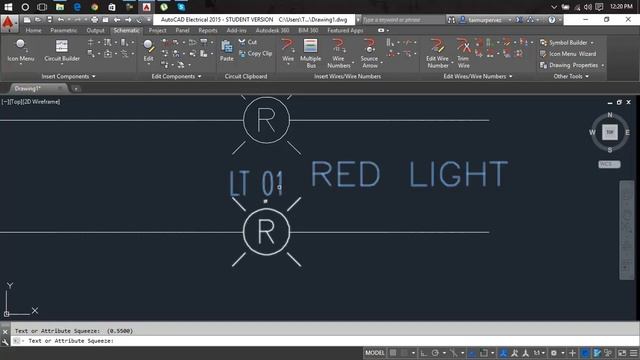Open the Symbol Builder
Screen dimensions: 640x360
pos(563,42)
